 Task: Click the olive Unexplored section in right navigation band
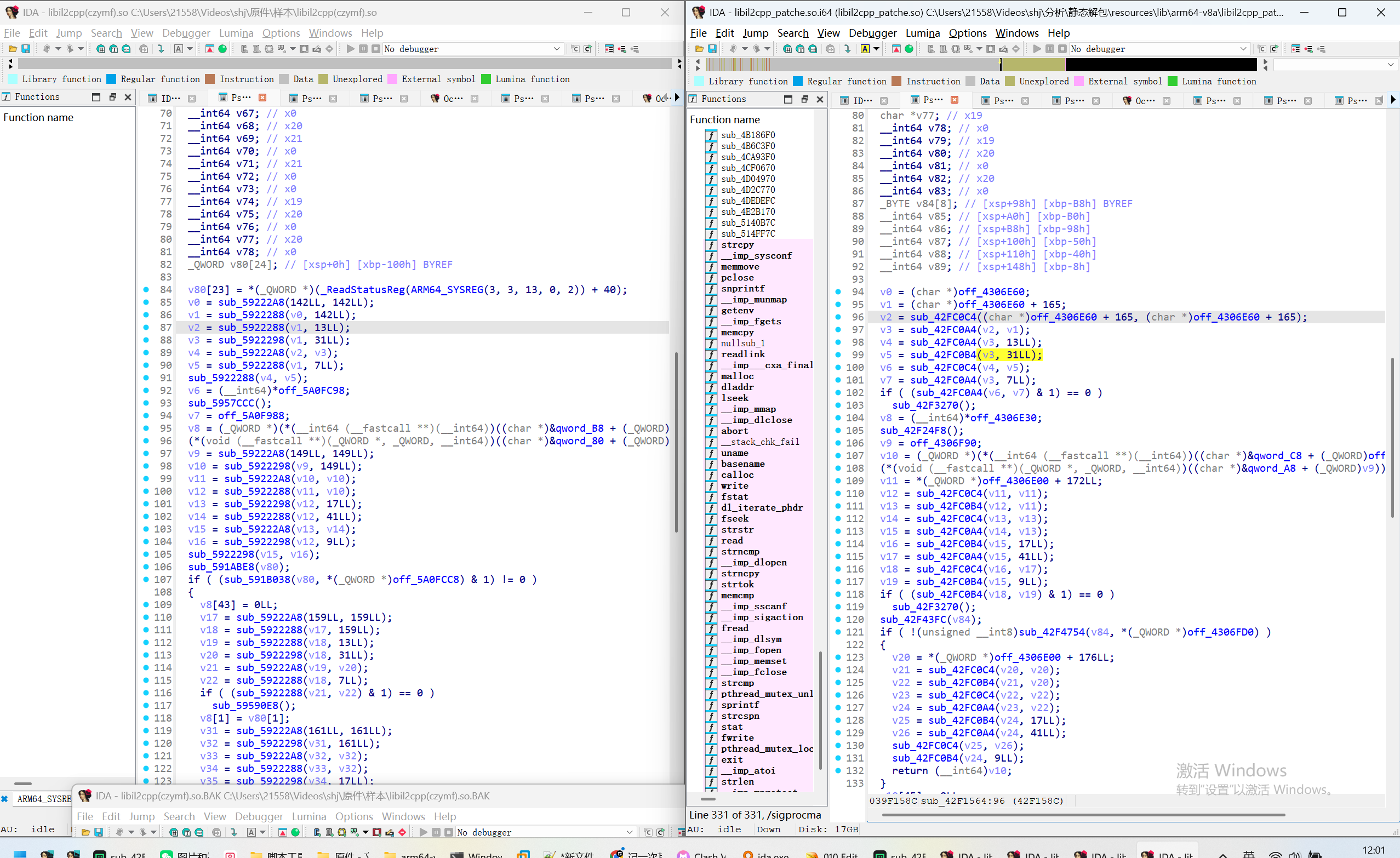(1034, 65)
